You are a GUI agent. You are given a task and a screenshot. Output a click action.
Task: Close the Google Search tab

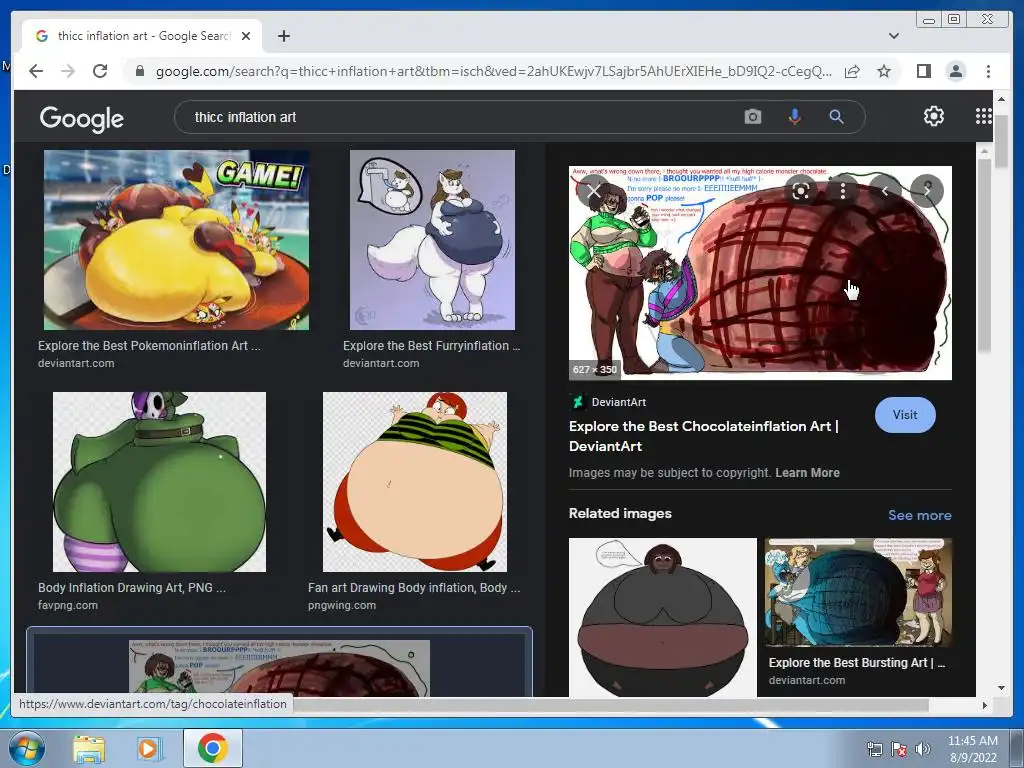[246, 36]
